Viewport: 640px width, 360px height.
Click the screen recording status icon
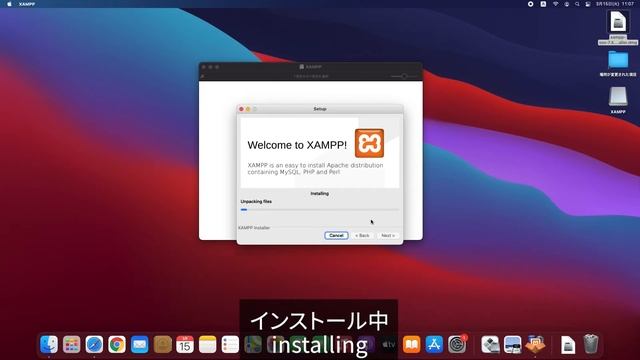(530, 4)
